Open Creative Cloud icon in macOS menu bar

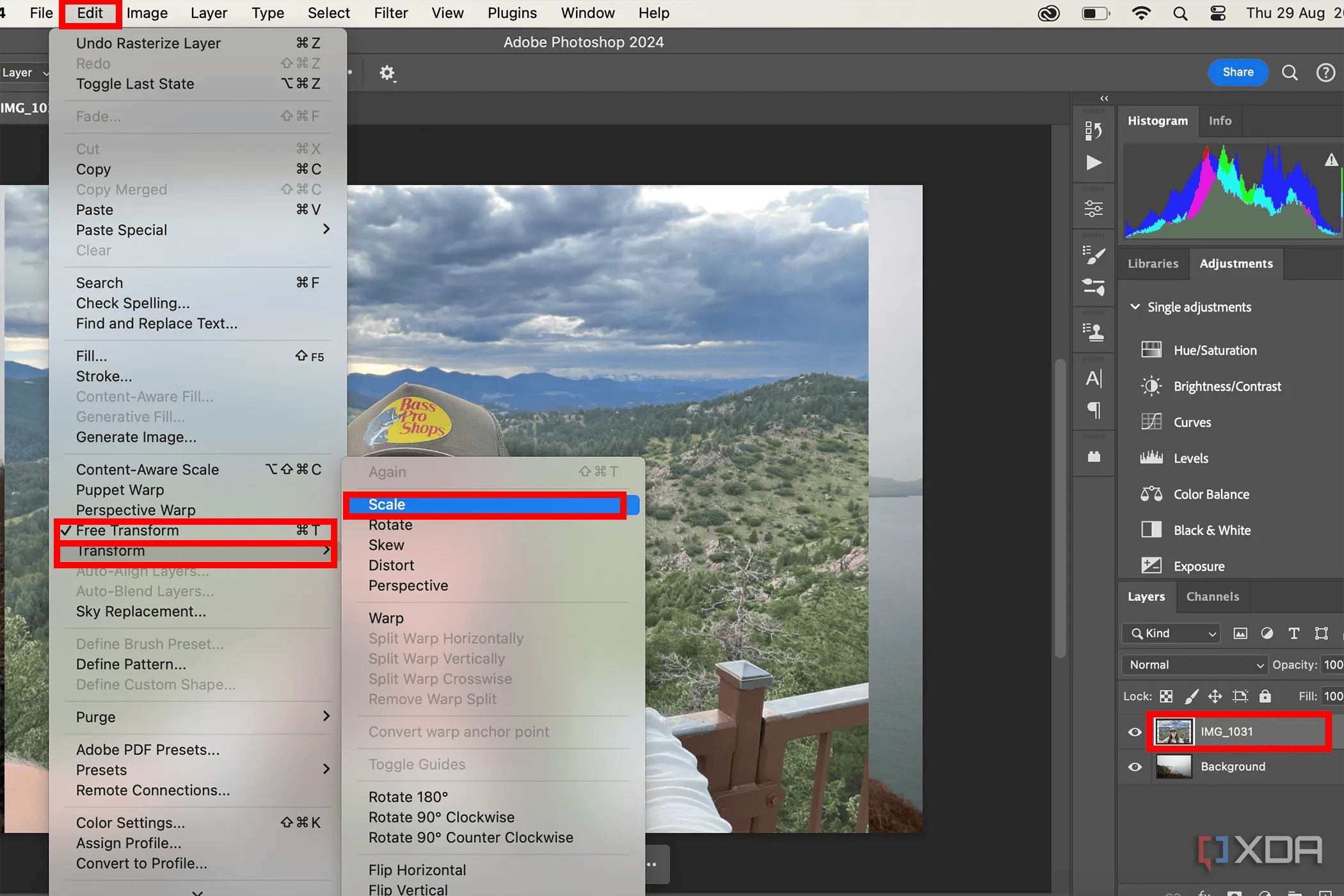coord(1048,13)
